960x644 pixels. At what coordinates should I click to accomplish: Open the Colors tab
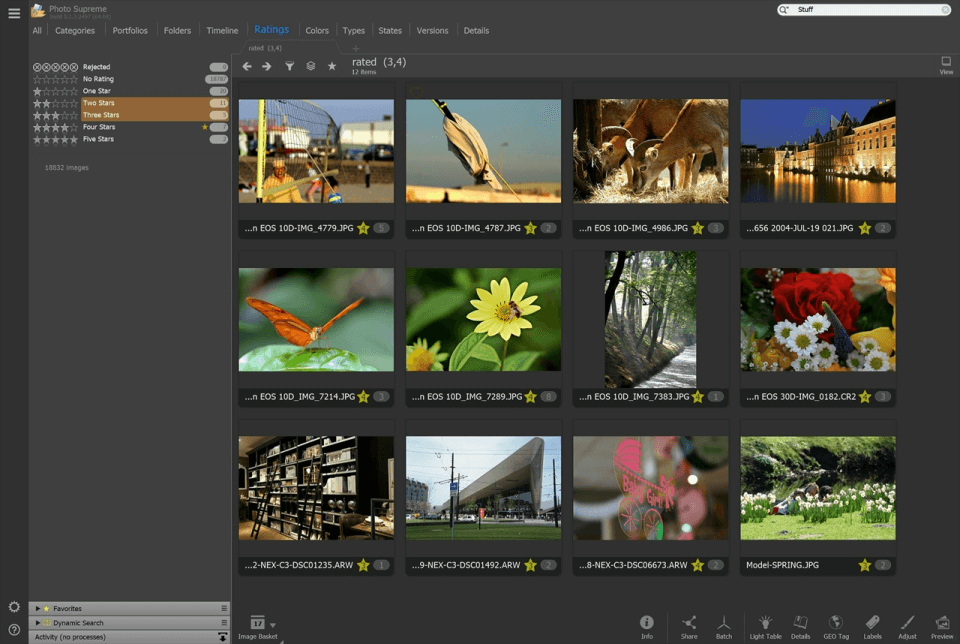pyautogui.click(x=316, y=30)
